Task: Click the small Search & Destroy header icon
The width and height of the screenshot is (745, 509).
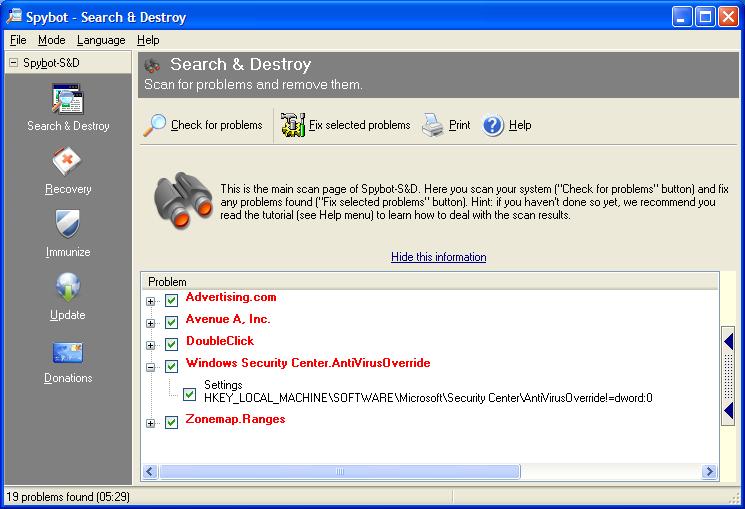Action: [152, 66]
